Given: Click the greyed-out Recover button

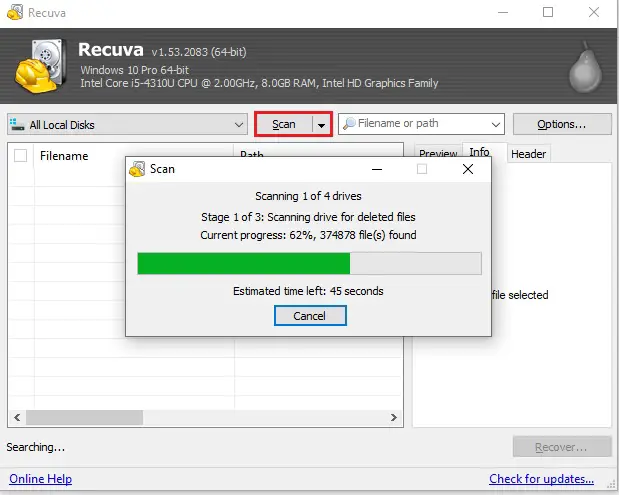Looking at the screenshot, I should tap(562, 447).
